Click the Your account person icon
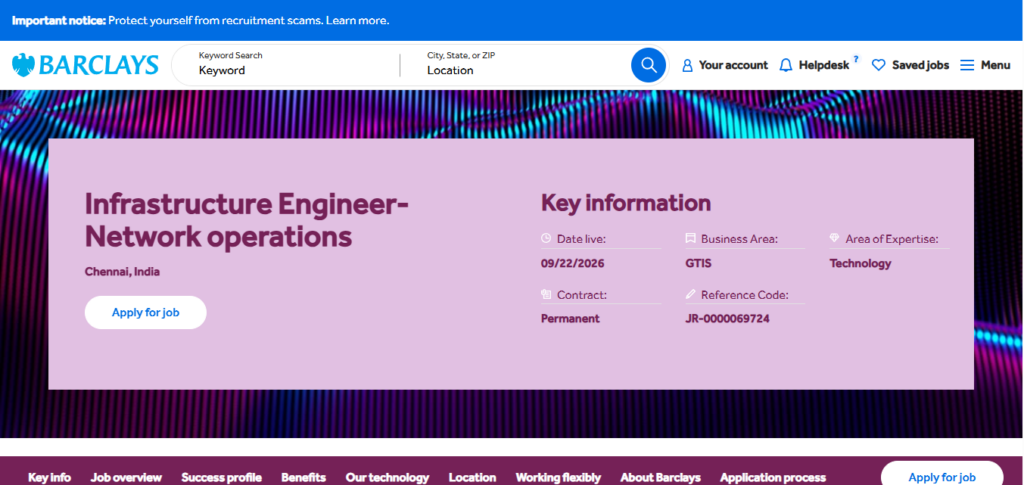 [x=687, y=65]
